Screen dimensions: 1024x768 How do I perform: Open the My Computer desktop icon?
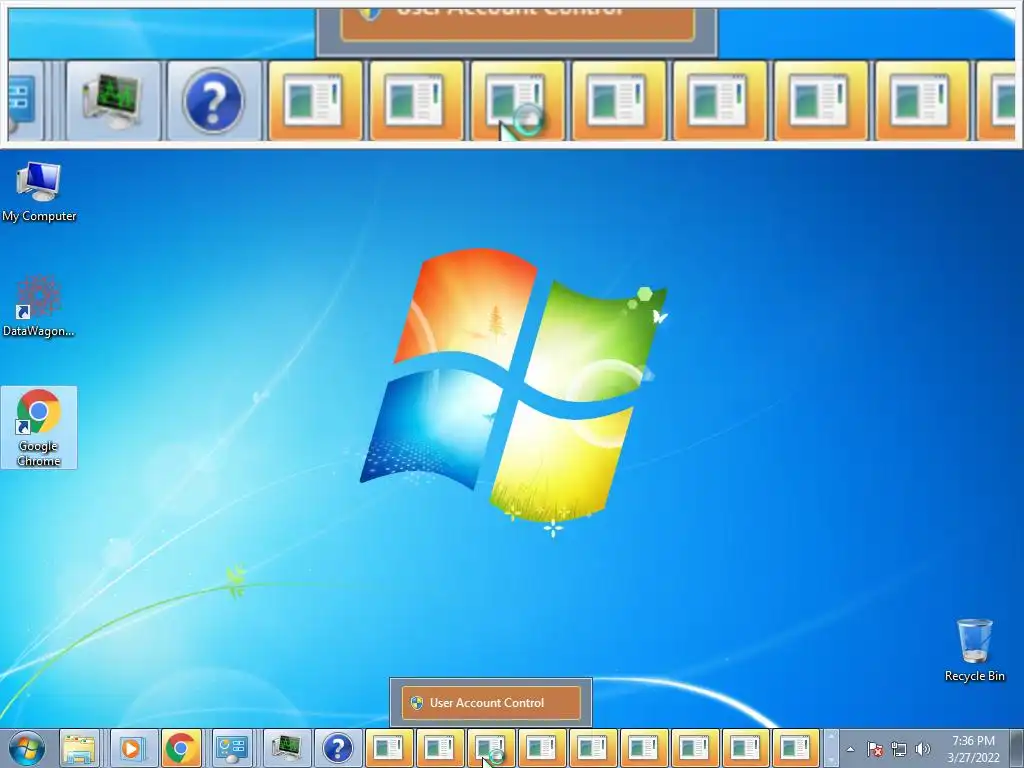pos(39,192)
